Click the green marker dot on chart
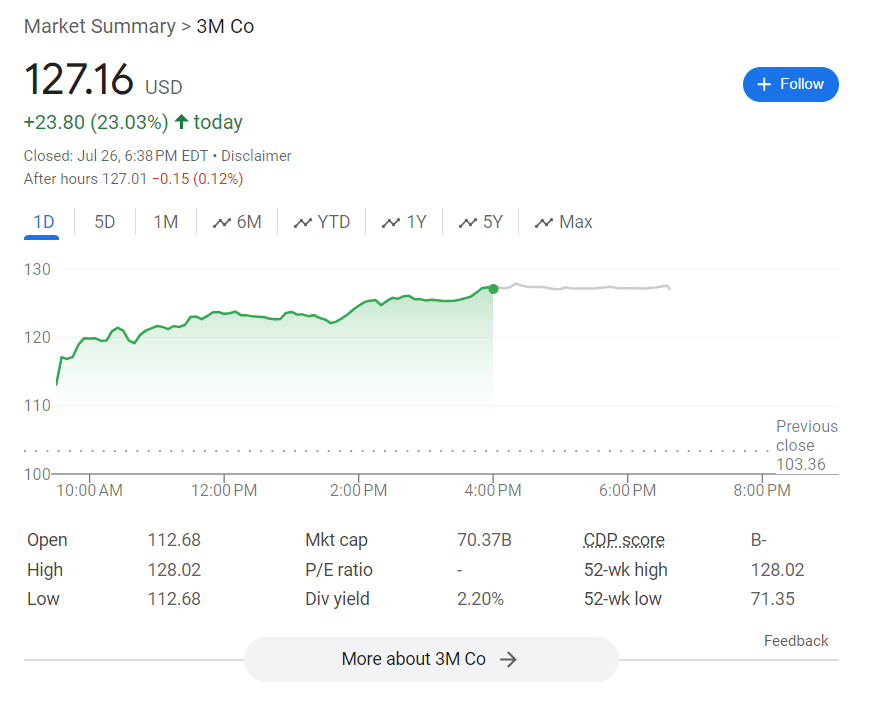872x705 pixels. [x=493, y=288]
